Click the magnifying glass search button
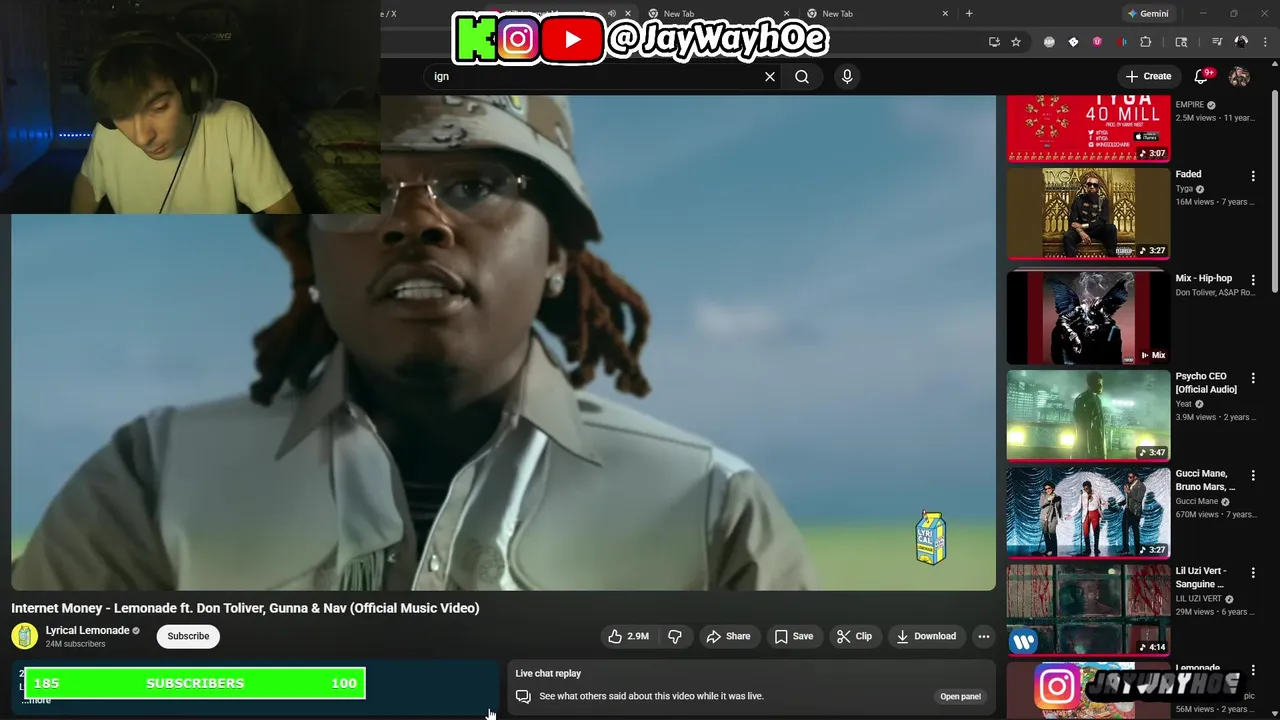 pos(802,76)
